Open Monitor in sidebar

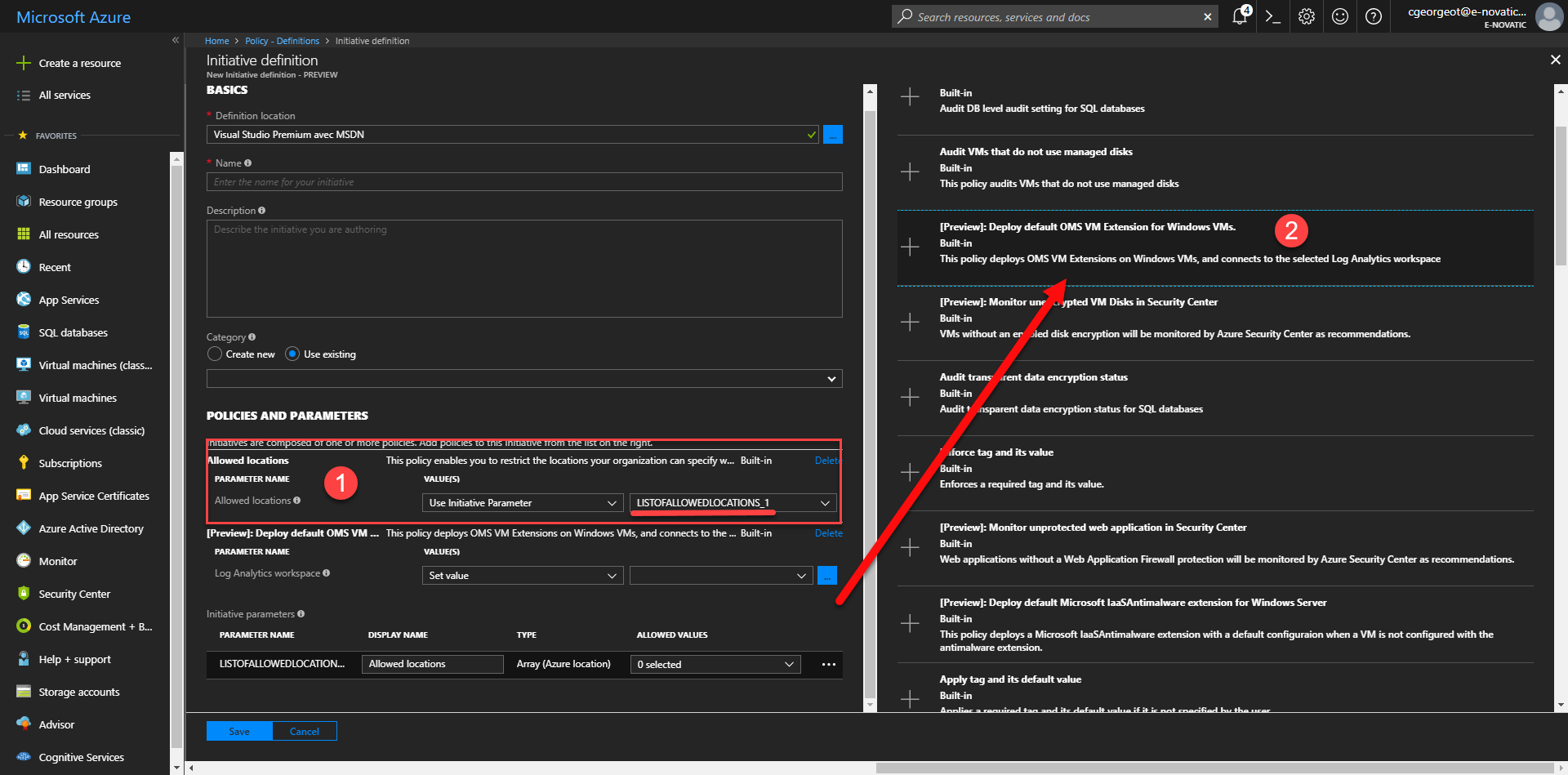(x=58, y=561)
